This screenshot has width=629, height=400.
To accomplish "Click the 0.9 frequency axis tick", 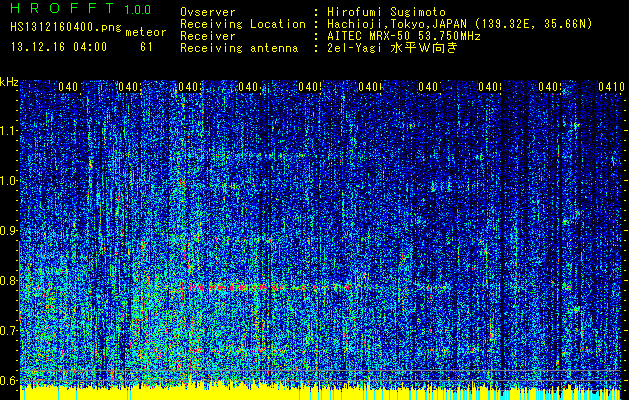I will click(x=9, y=230).
